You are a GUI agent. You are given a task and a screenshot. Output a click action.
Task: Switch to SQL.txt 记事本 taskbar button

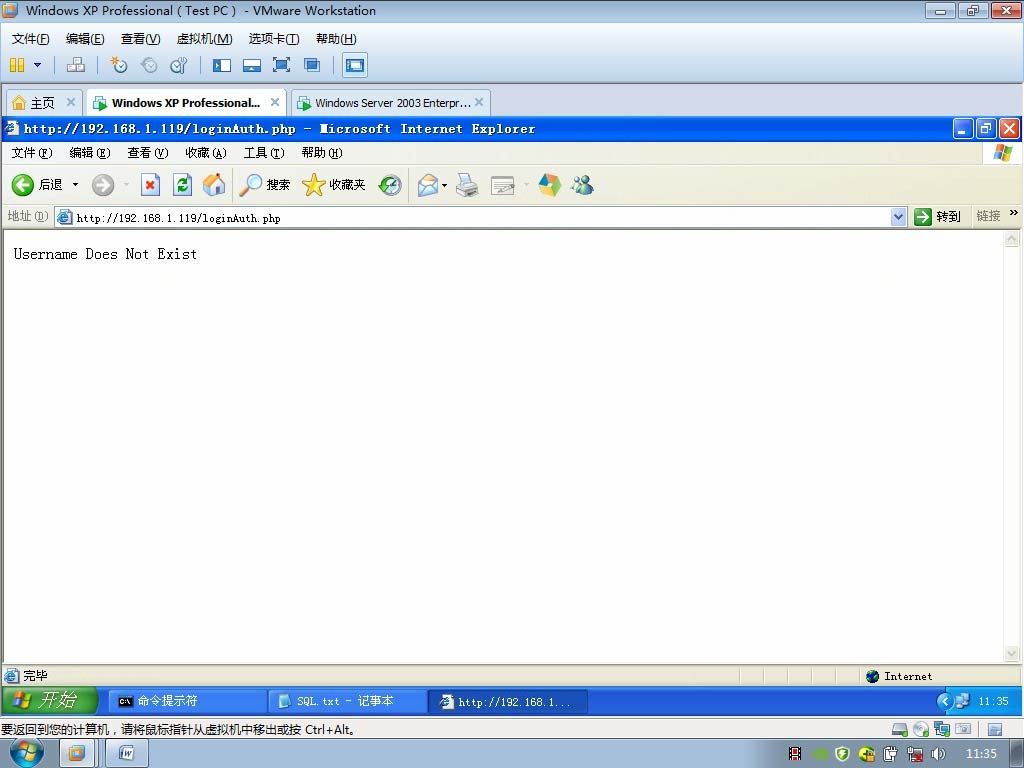click(x=347, y=701)
